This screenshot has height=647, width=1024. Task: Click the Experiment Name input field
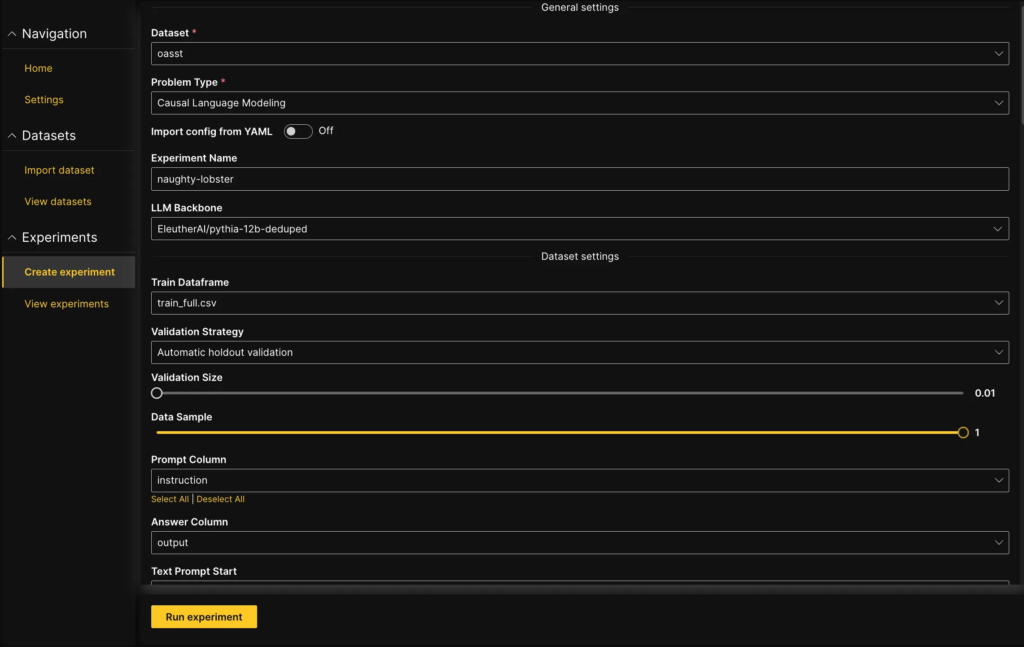[x=579, y=179]
